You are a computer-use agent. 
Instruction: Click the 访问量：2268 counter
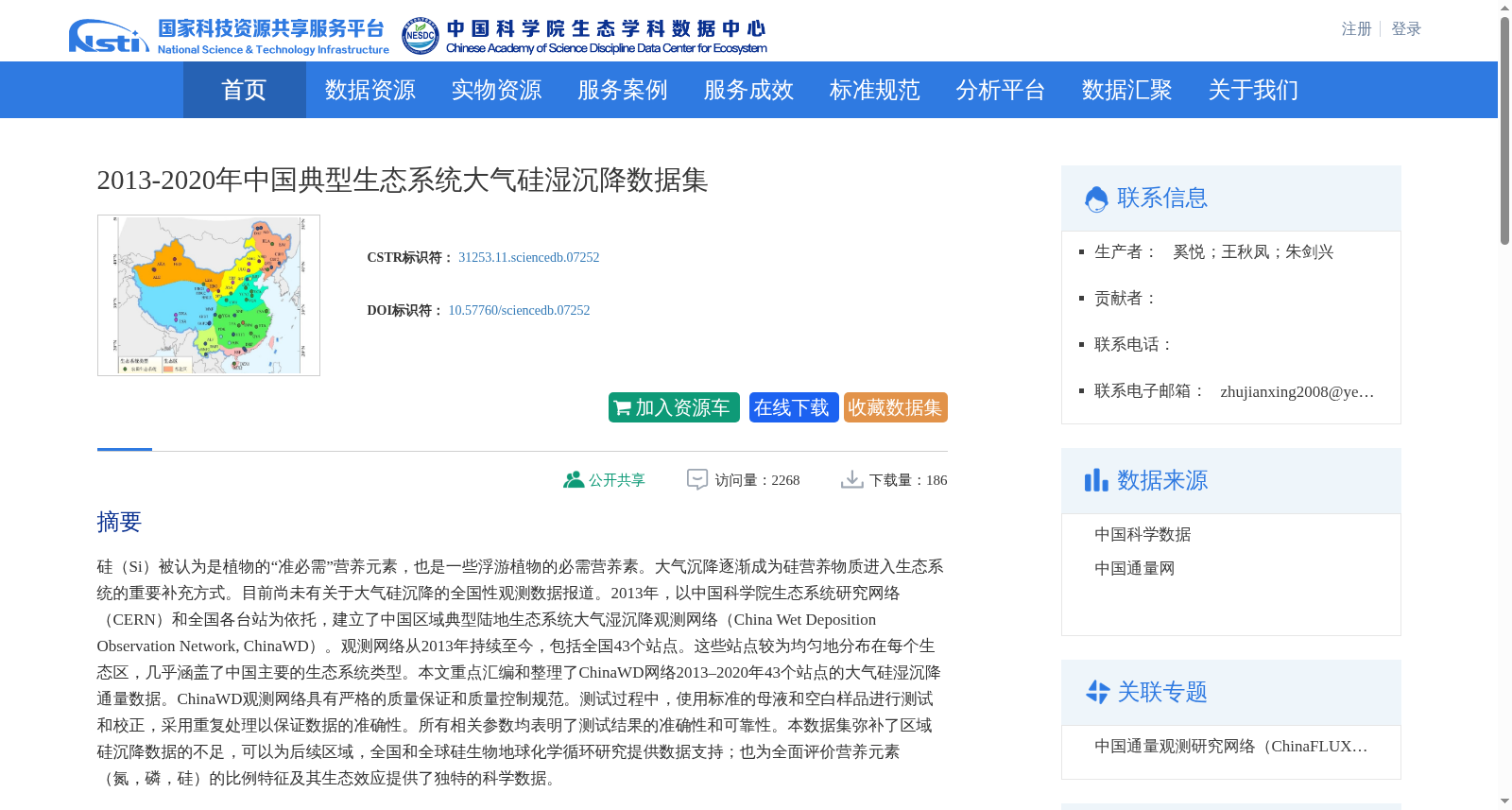pyautogui.click(x=757, y=480)
